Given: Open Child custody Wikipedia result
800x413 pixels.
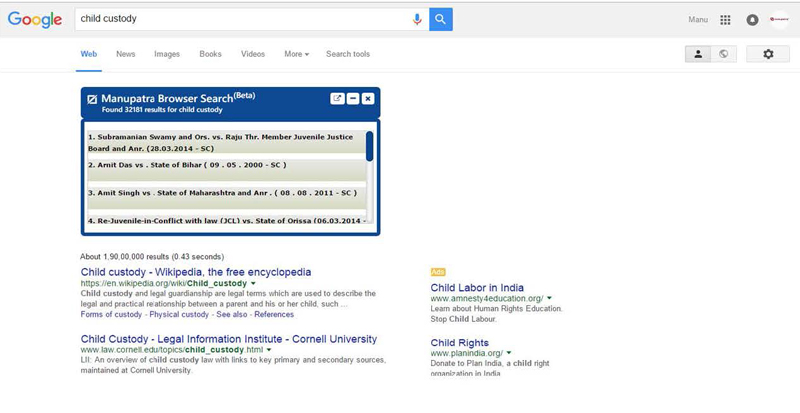Looking at the screenshot, I should 196,272.
